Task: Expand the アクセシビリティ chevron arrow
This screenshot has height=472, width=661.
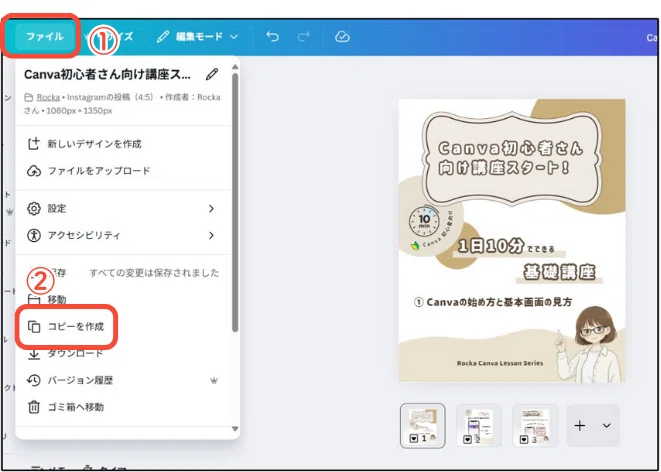Action: click(212, 235)
